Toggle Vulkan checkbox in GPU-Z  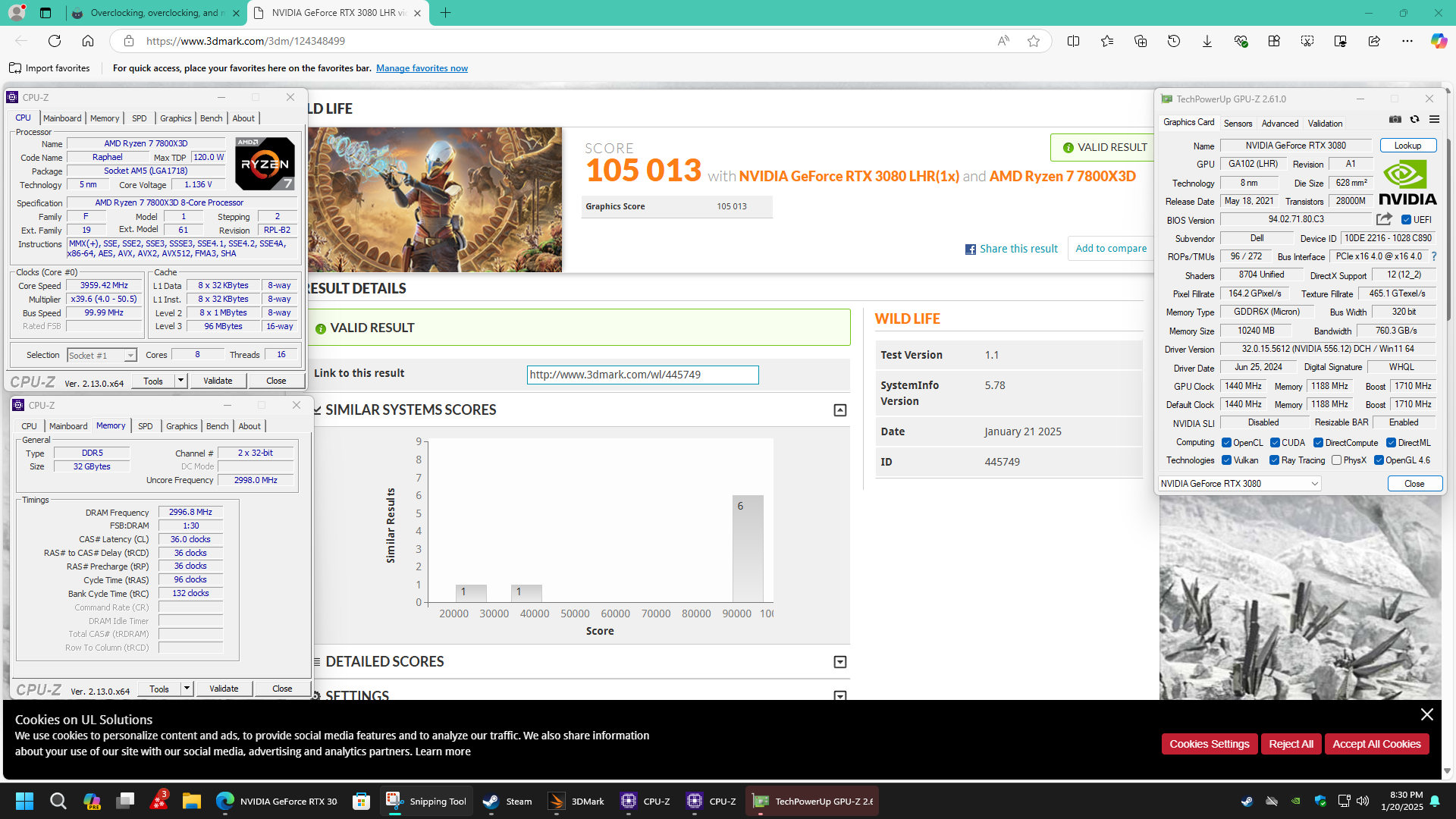click(1226, 460)
